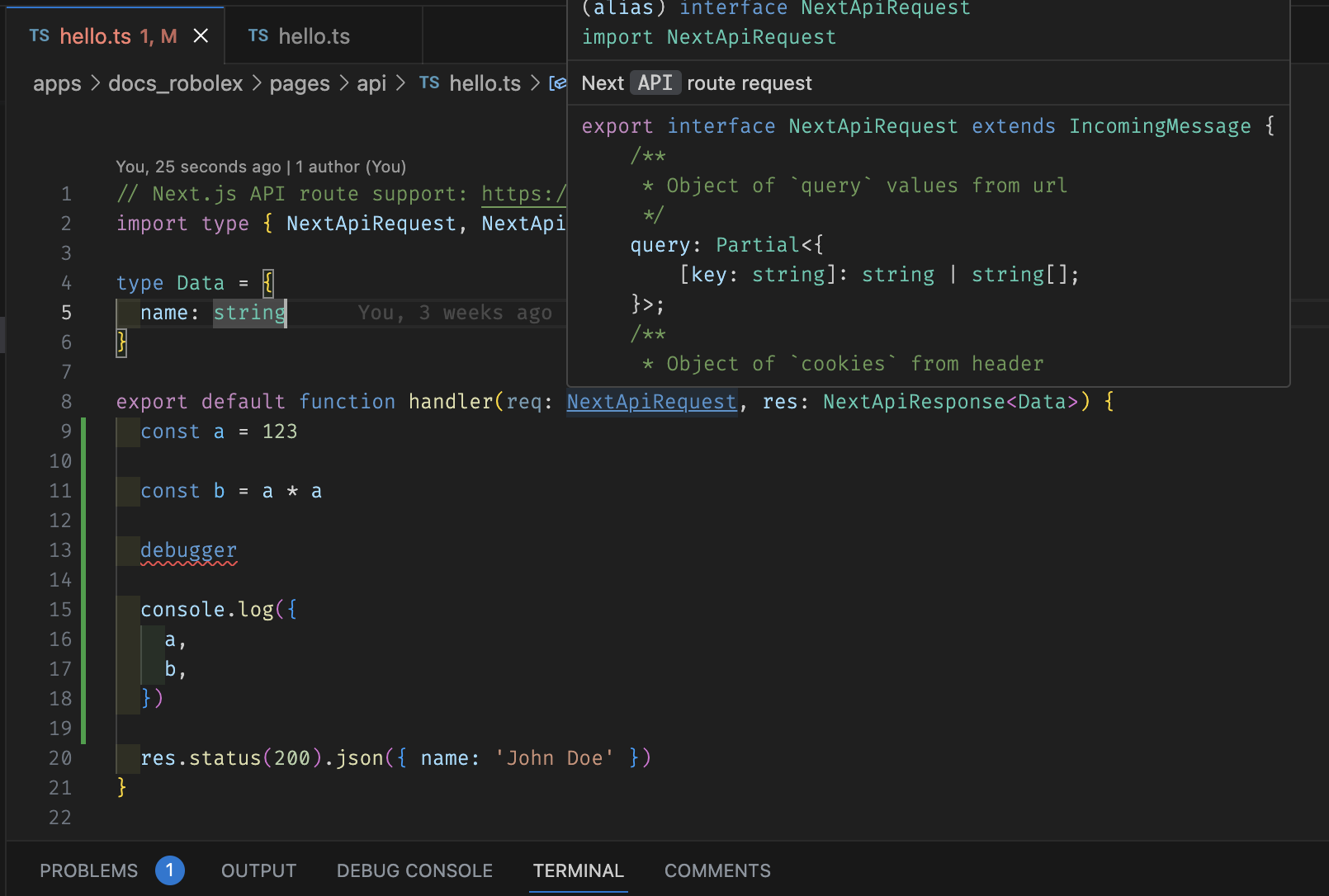This screenshot has width=1329, height=896.
Task: Open the api breadcrumb dropdown
Action: [371, 83]
